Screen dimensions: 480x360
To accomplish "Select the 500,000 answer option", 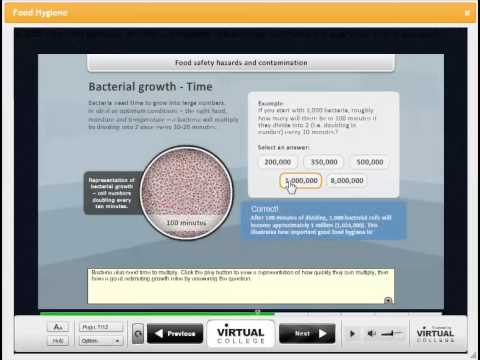I will pos(370,162).
